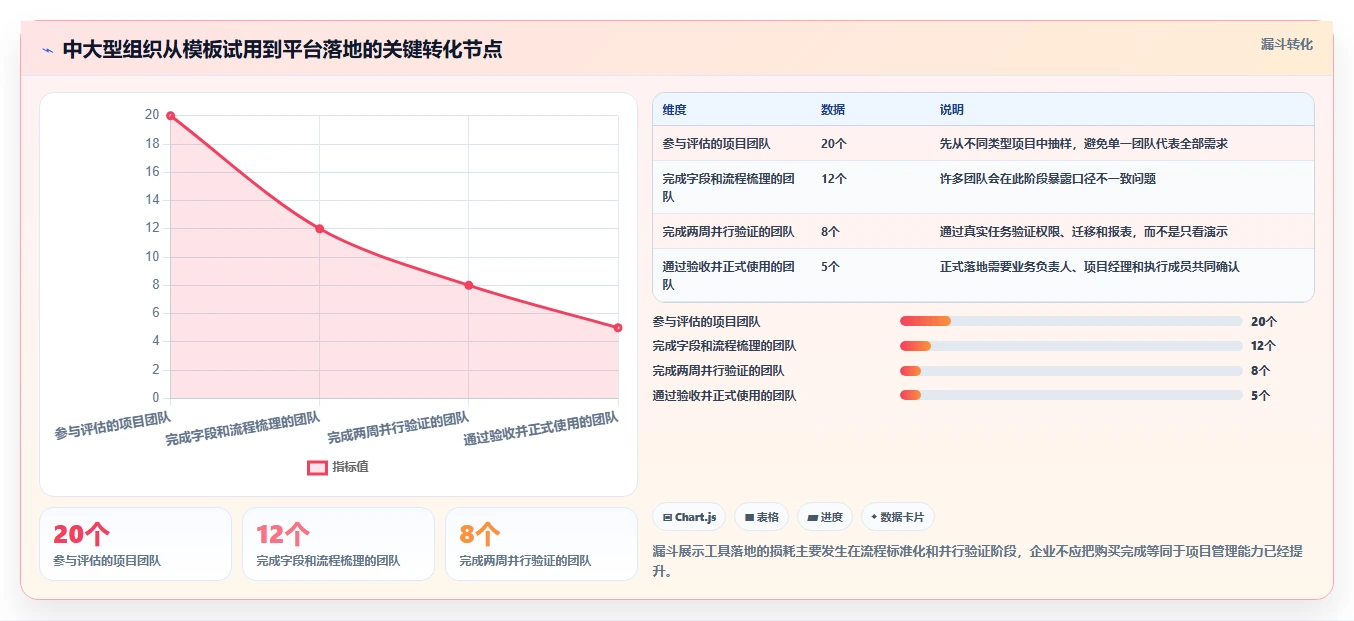
Task: Click the 完成两周并行验证的团队 progress bar
Action: [1071, 371]
